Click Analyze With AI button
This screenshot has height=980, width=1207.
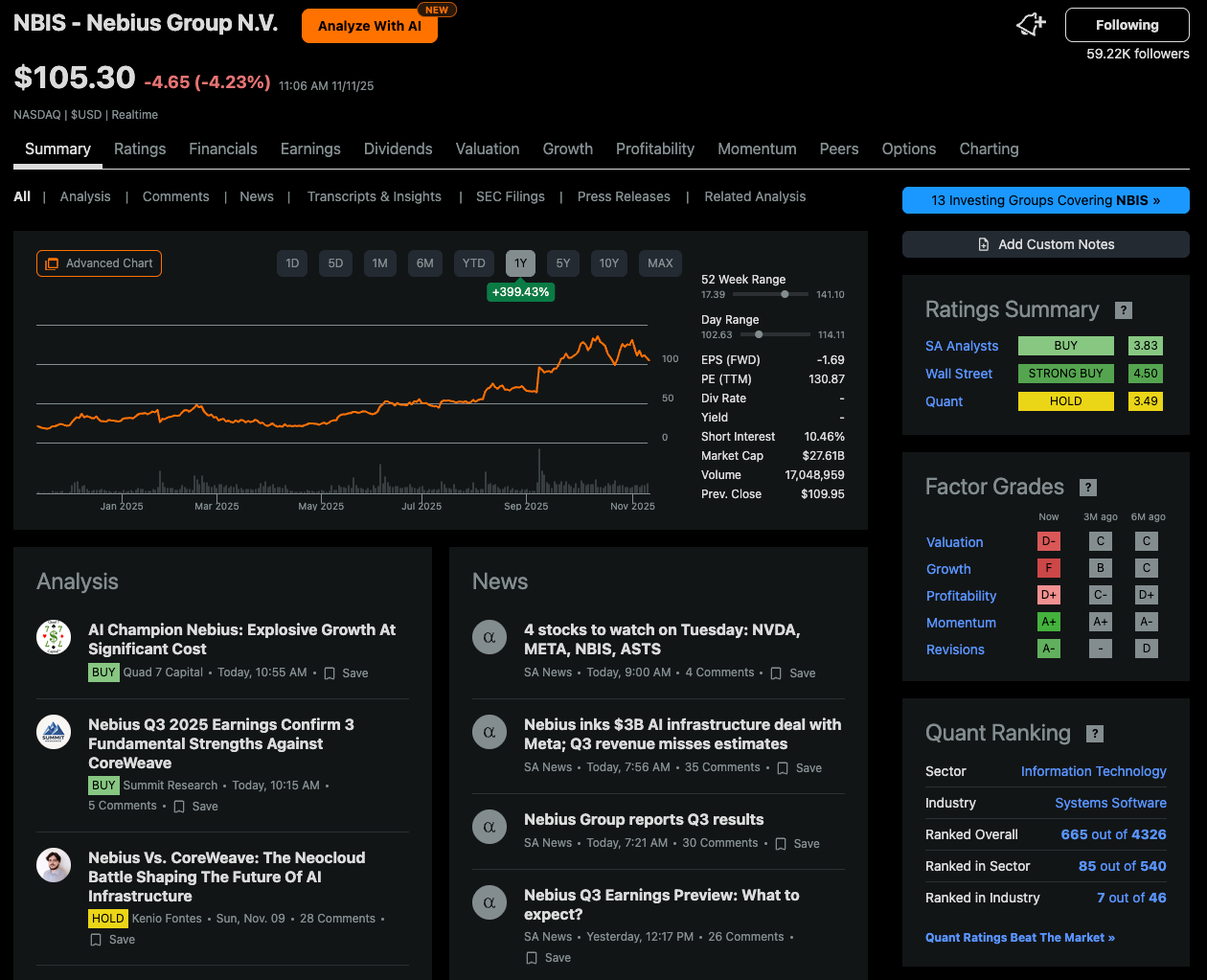[370, 26]
